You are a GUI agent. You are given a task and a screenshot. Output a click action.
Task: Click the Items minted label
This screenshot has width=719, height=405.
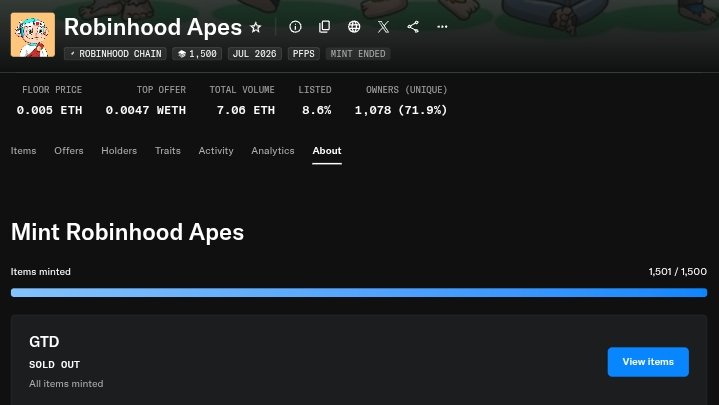tap(41, 272)
